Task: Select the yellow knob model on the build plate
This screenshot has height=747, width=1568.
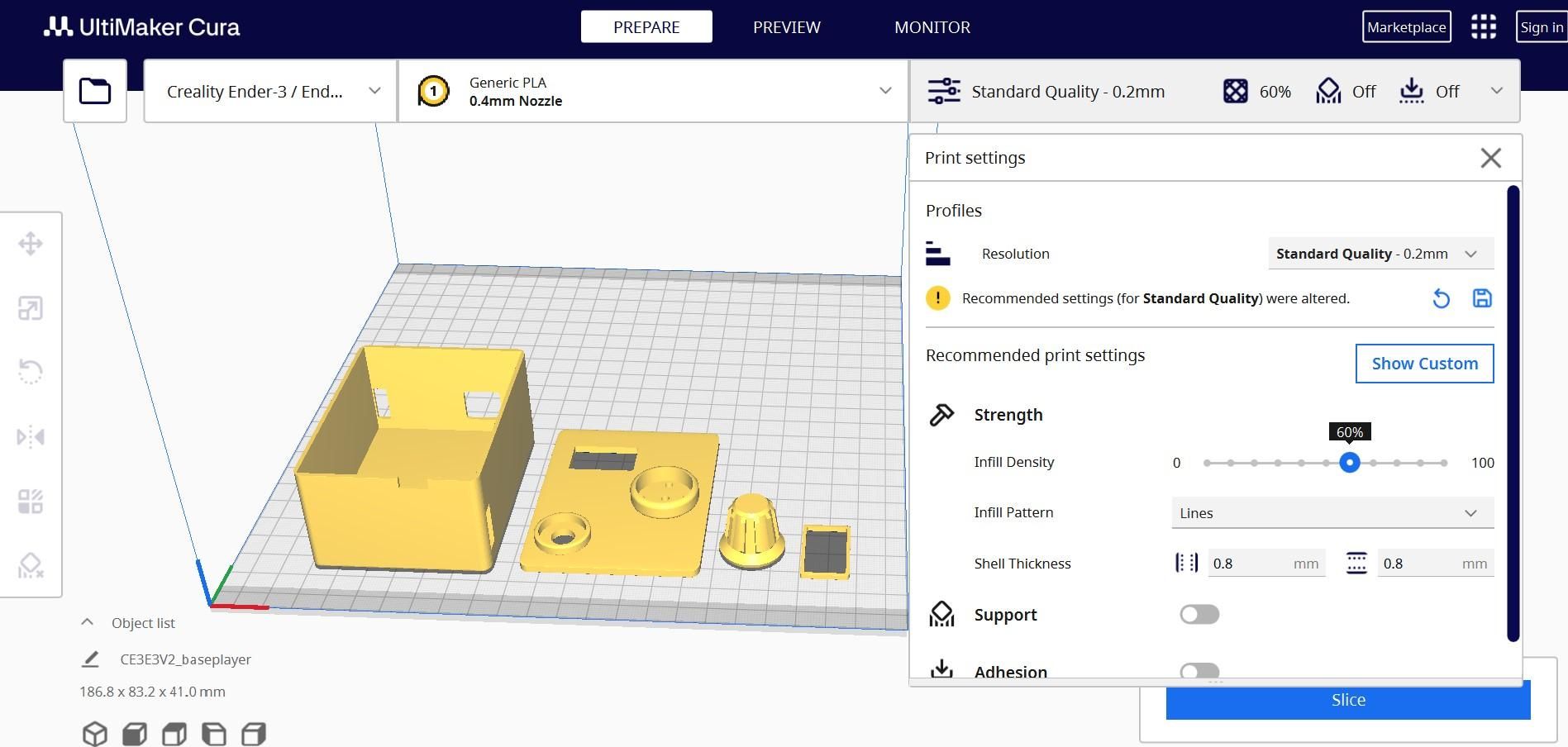Action: pyautogui.click(x=751, y=531)
